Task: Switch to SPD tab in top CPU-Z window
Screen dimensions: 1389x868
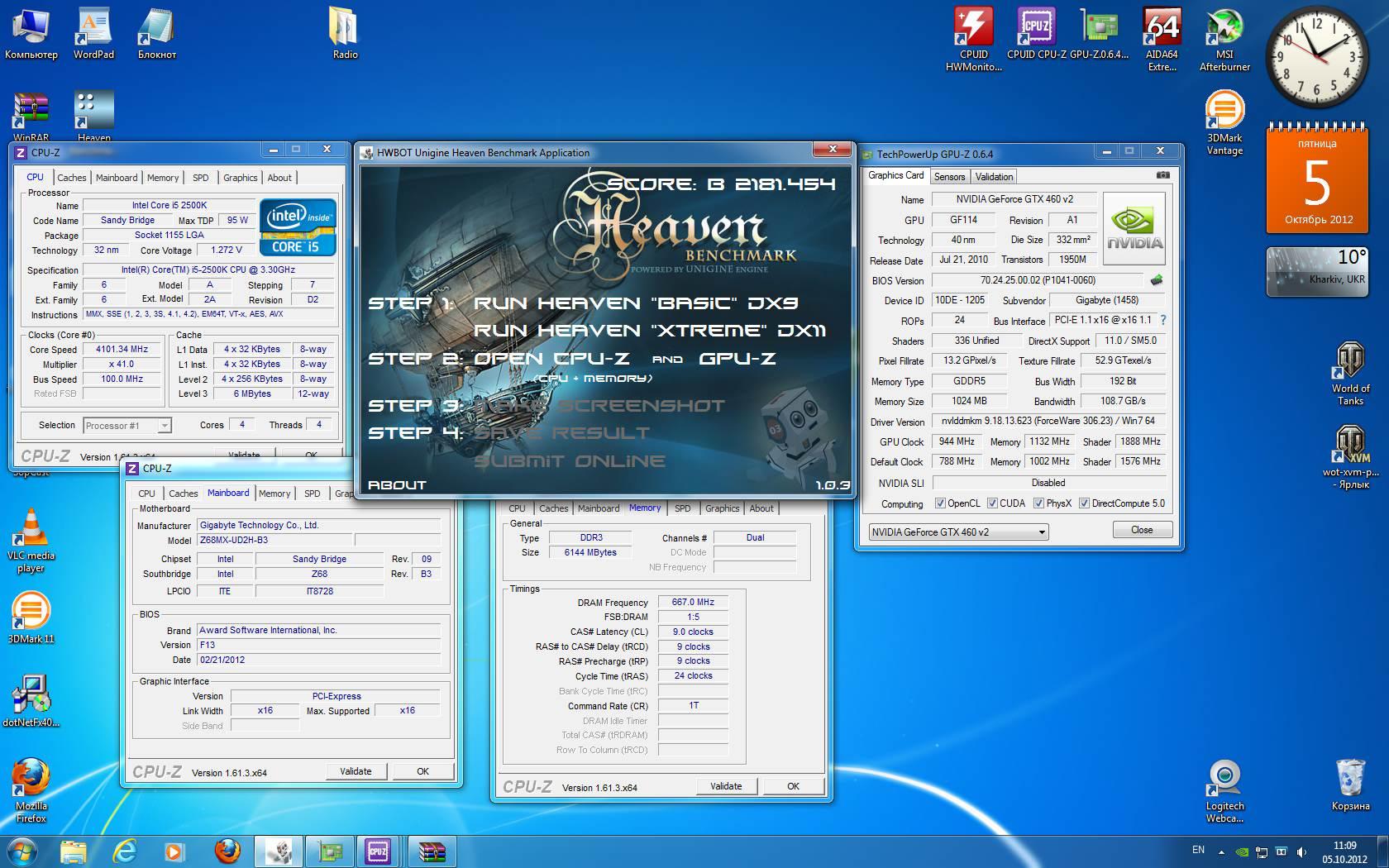Action: pyautogui.click(x=200, y=178)
